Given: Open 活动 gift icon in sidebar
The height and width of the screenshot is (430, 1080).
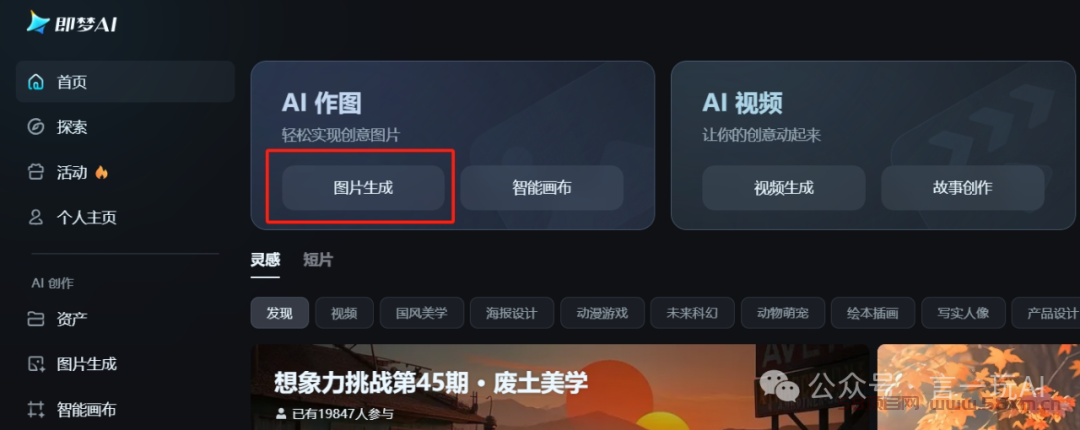Looking at the screenshot, I should (35, 172).
